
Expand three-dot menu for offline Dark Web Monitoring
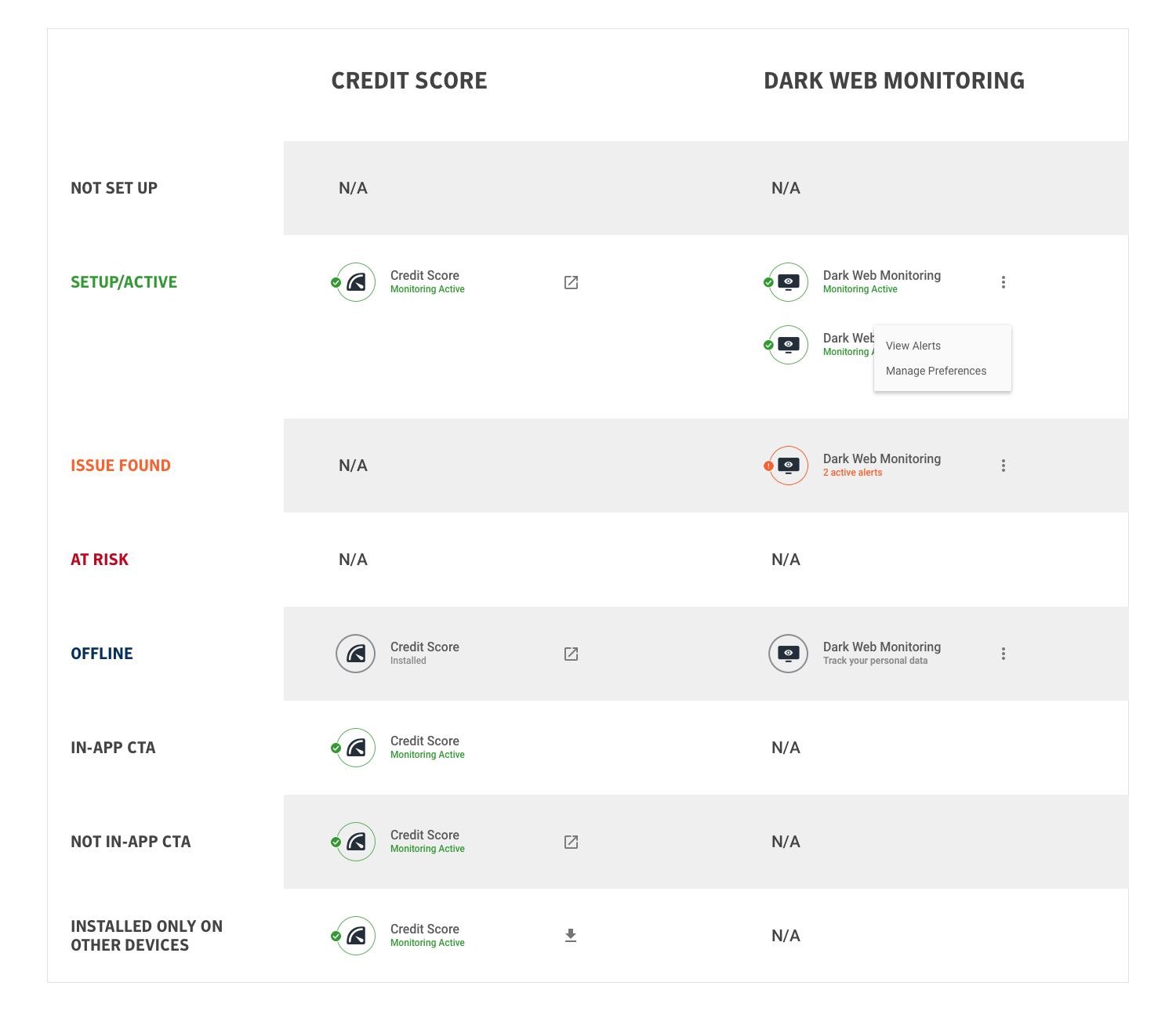click(x=1003, y=654)
